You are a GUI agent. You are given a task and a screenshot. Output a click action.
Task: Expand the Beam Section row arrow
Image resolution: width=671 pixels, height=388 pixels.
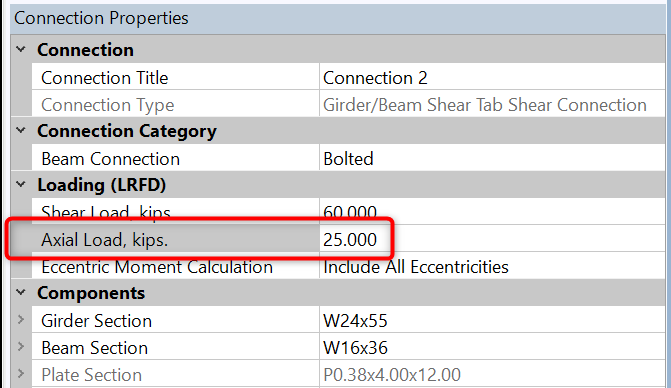[21, 347]
